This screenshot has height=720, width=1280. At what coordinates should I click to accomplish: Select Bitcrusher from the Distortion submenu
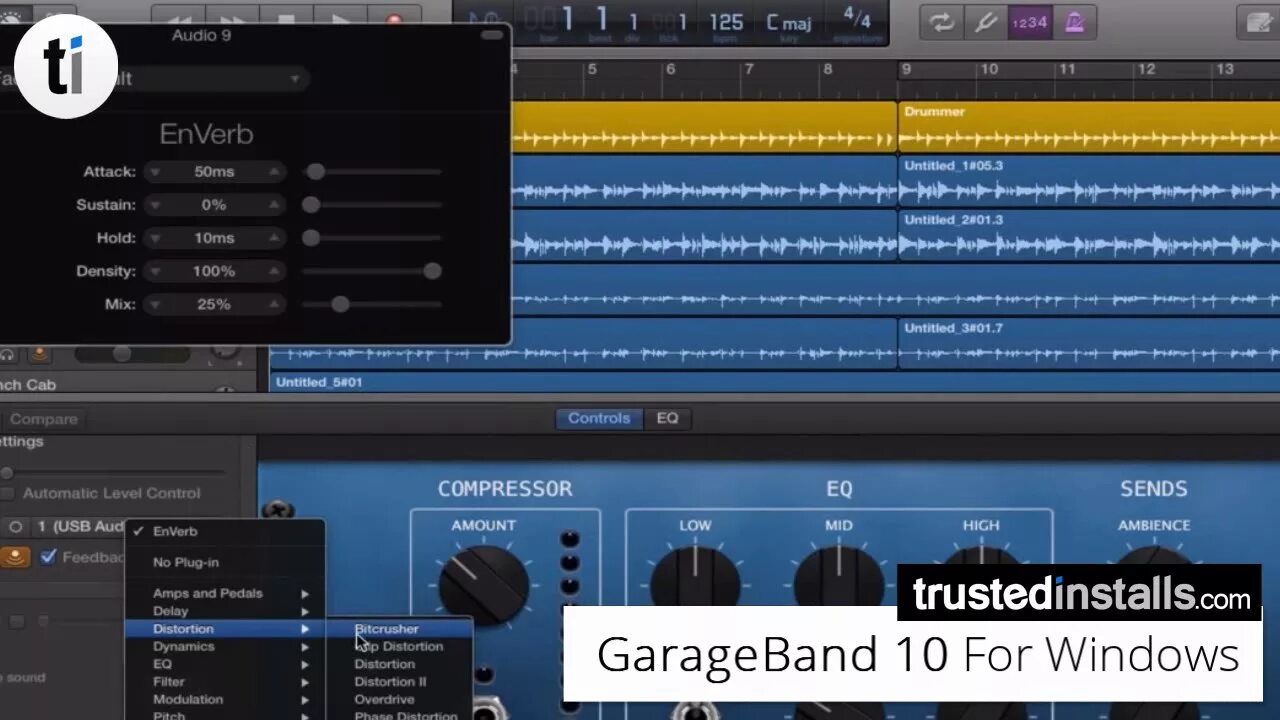tap(399, 629)
